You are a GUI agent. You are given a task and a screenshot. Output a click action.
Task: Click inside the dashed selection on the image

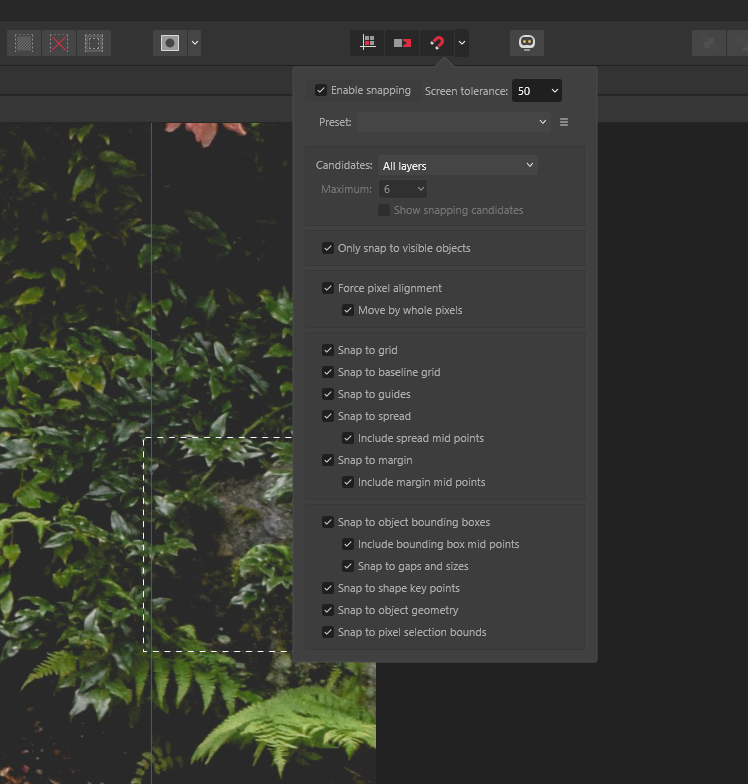[218, 545]
